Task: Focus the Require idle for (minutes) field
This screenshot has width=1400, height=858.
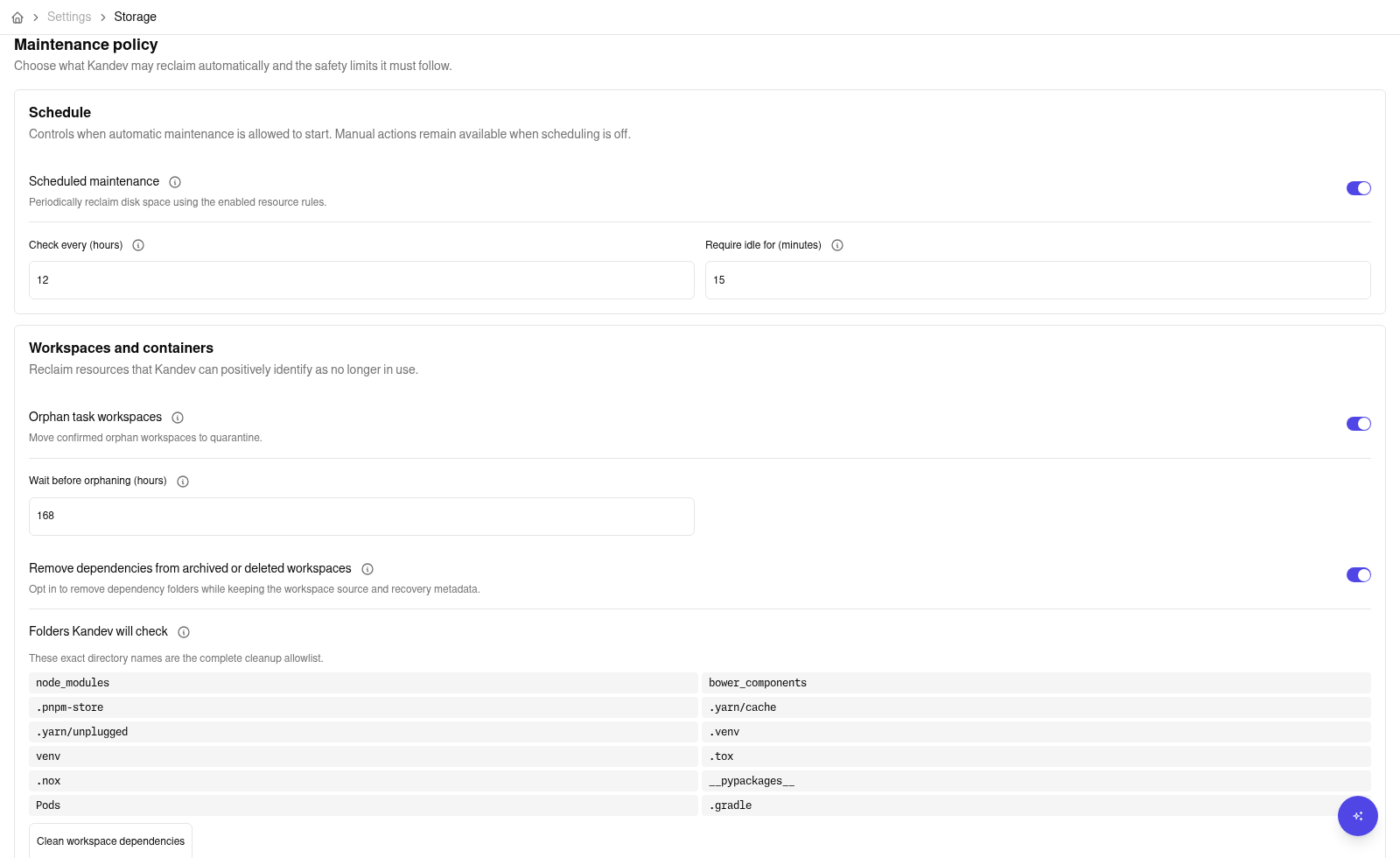Action: [x=1038, y=280]
